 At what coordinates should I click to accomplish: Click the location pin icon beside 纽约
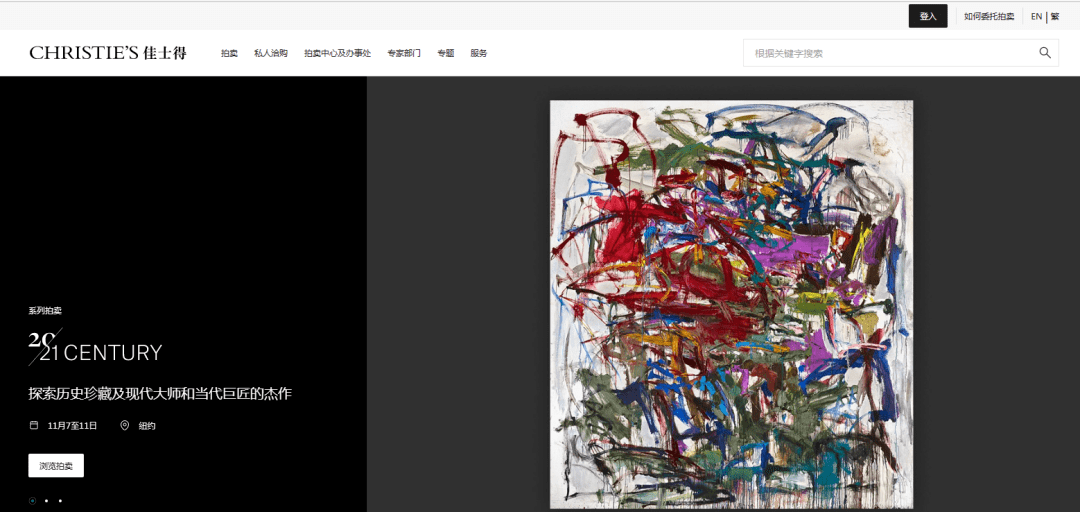tap(125, 425)
